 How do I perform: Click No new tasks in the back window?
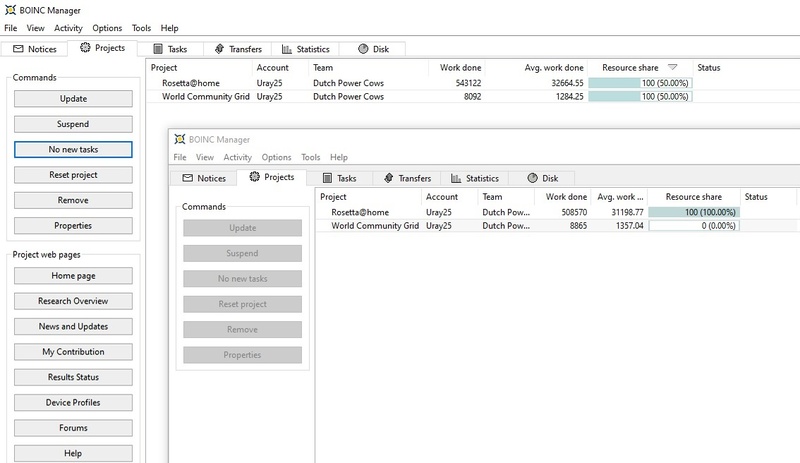[73, 150]
